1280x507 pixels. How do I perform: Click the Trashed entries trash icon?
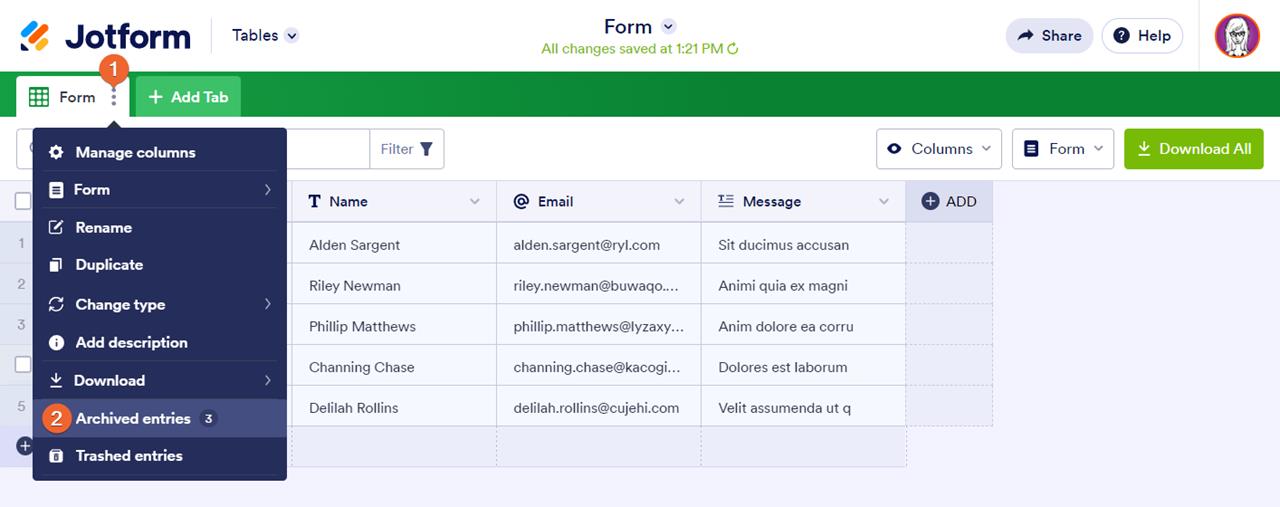pyautogui.click(x=56, y=456)
